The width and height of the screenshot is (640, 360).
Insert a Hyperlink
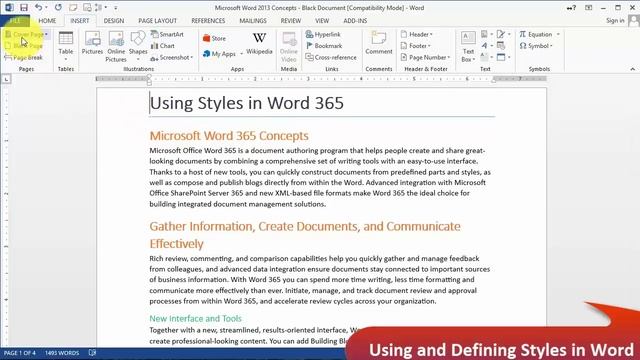pyautogui.click(x=323, y=34)
